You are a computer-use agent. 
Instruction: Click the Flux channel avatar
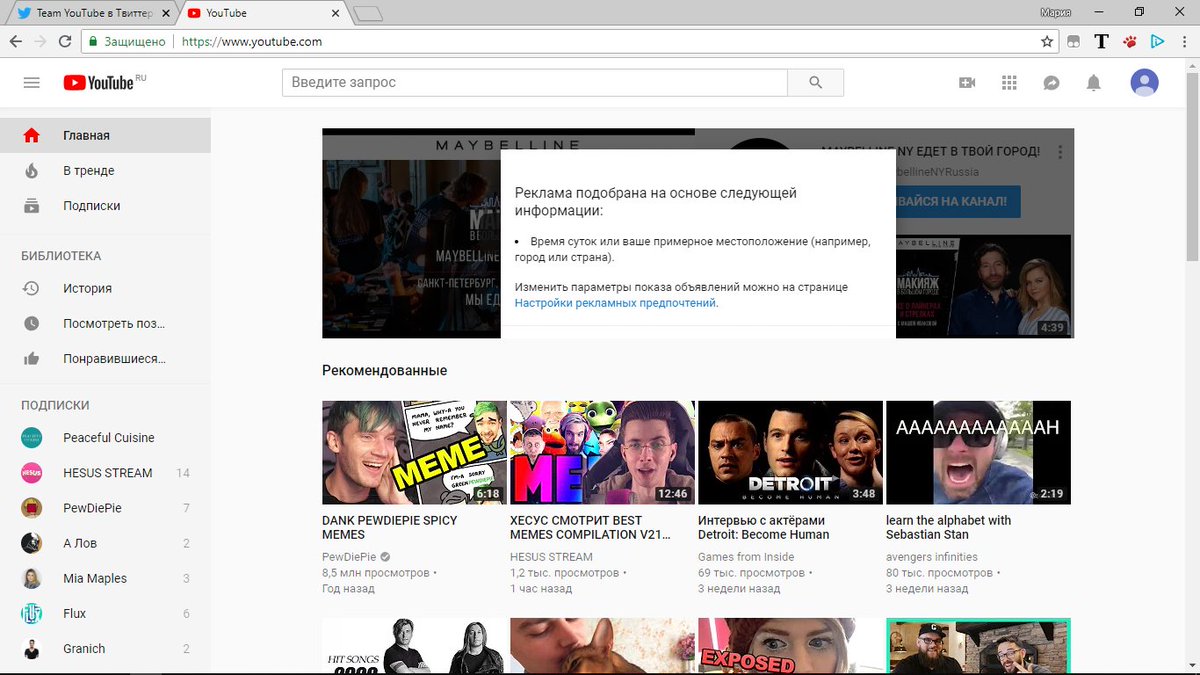coord(31,614)
